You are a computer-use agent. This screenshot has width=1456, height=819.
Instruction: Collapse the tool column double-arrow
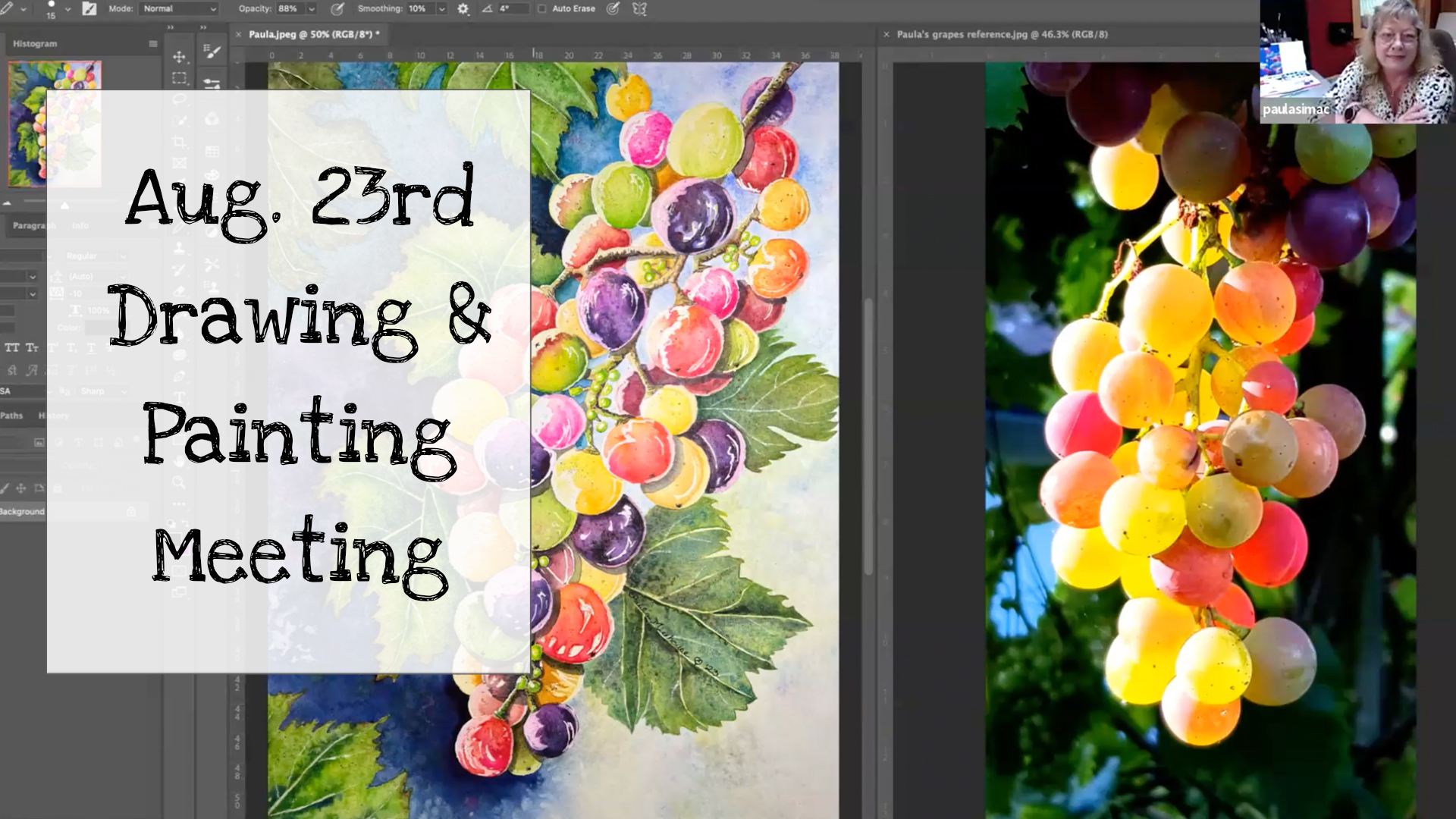click(x=203, y=27)
